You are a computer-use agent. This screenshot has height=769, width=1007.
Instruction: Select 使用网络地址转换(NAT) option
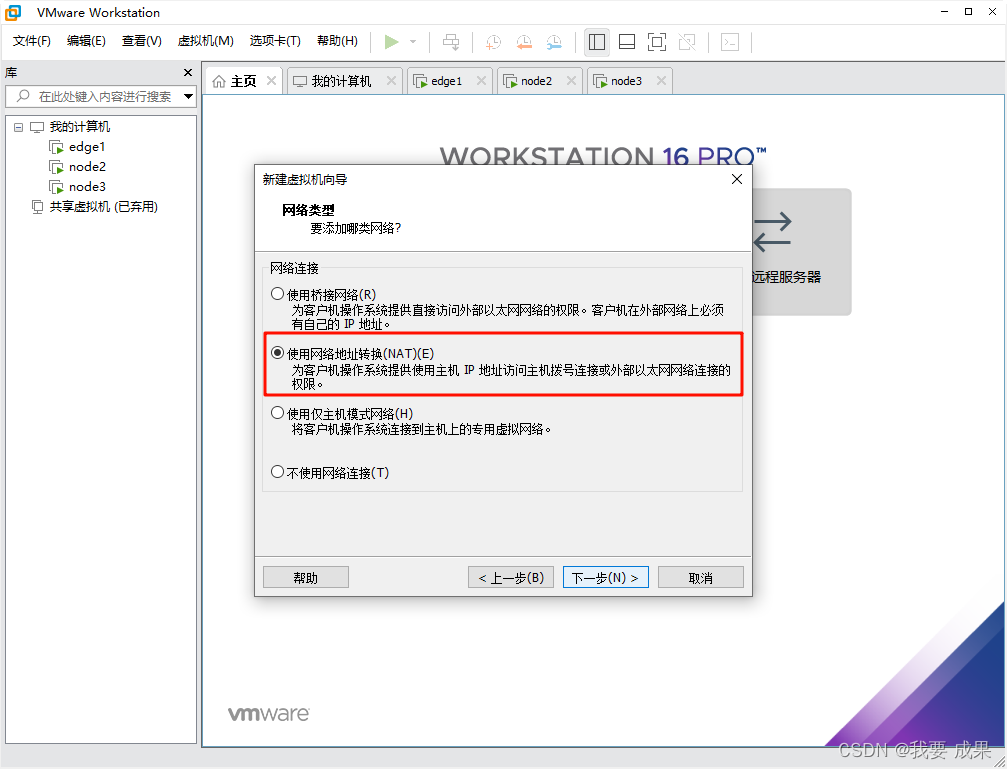coord(277,352)
